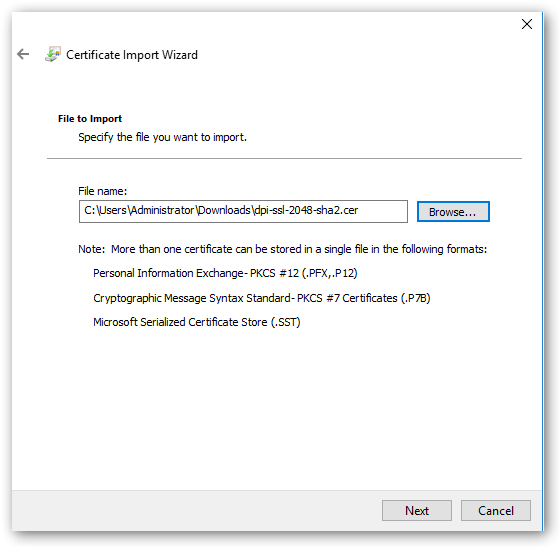The width and height of the screenshot is (560, 547).
Task: Click the Microsoft Serialized Certificate Store line
Action: [196, 322]
